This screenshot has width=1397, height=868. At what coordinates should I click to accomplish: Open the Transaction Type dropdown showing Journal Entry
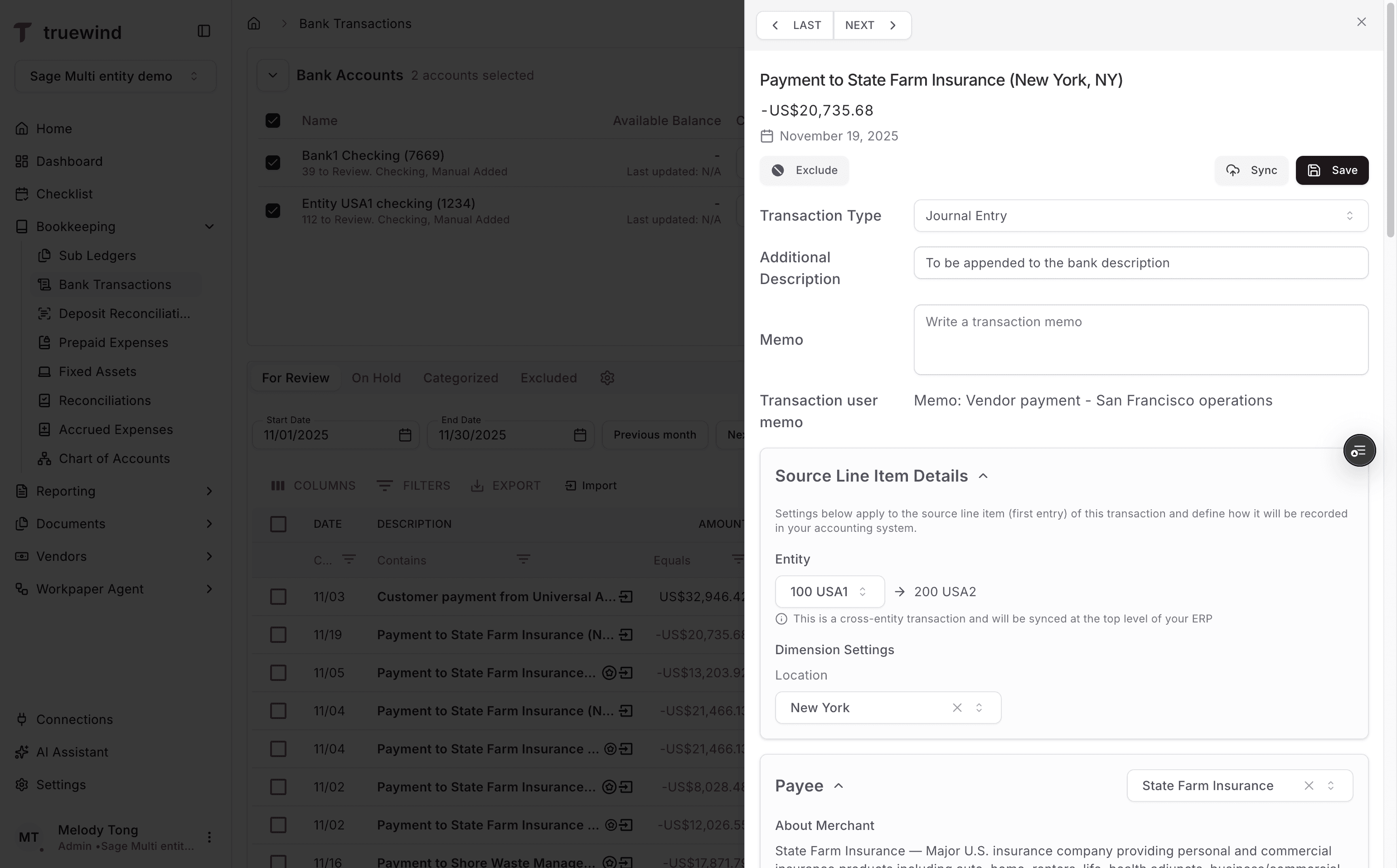(1140, 215)
